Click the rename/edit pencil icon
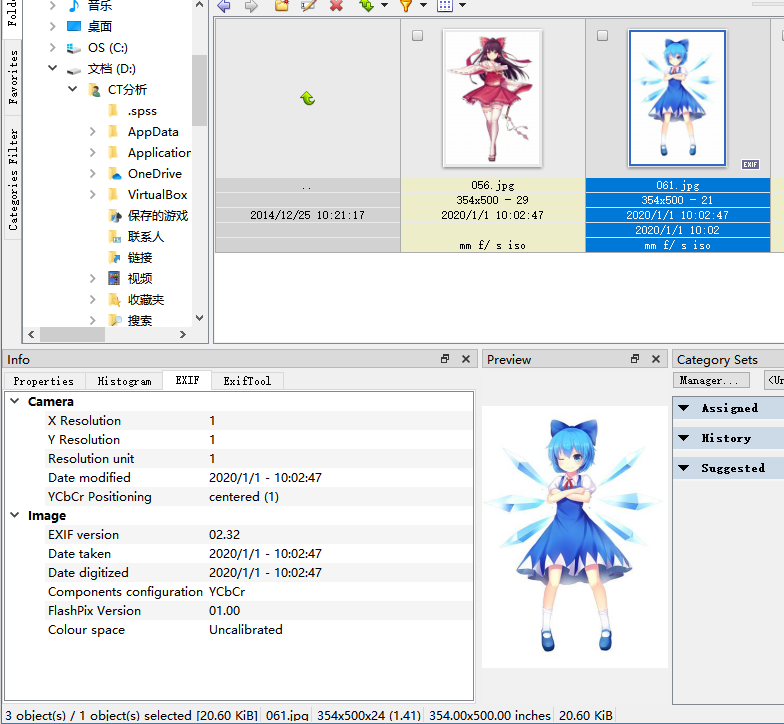 [x=309, y=6]
